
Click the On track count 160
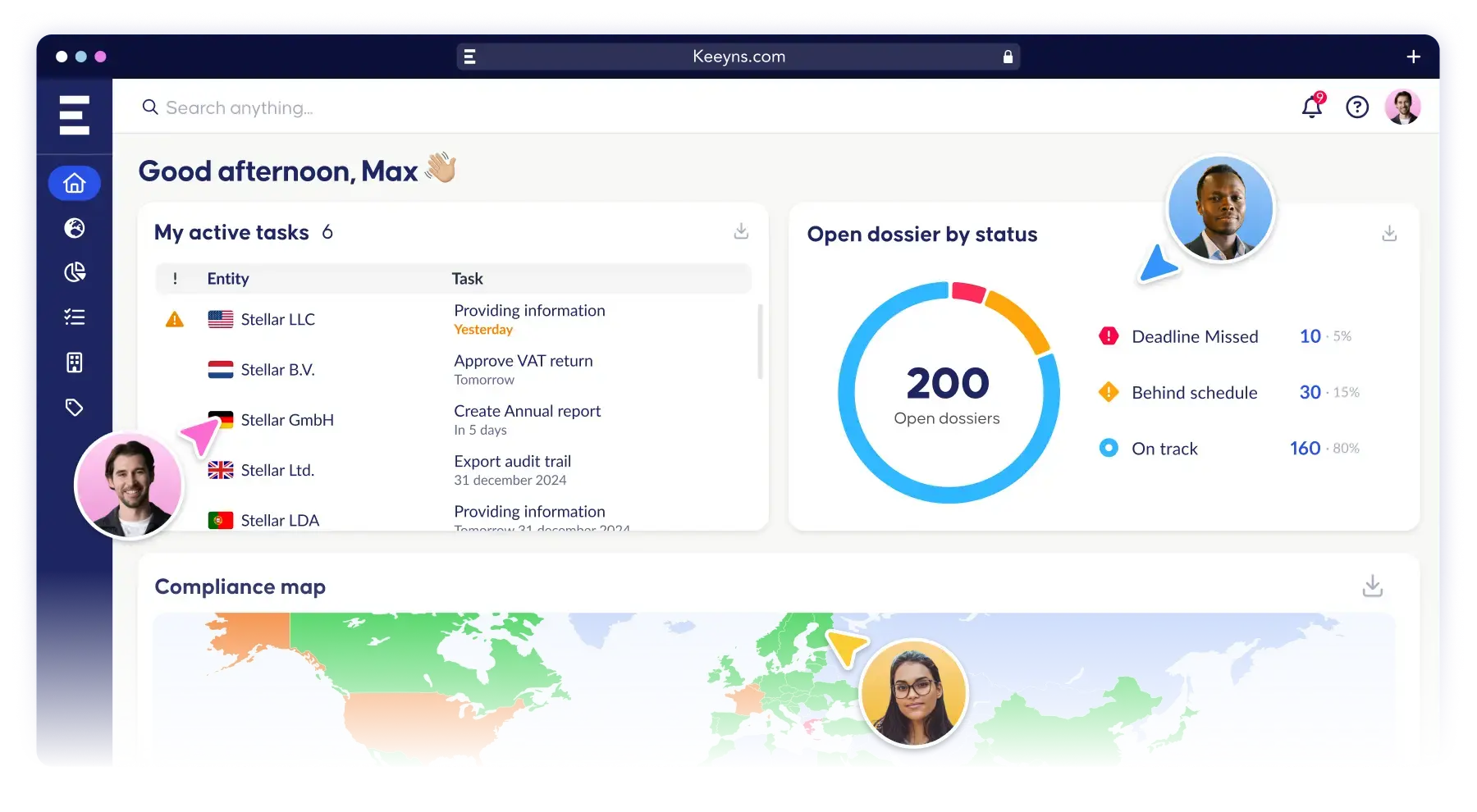(x=1305, y=448)
